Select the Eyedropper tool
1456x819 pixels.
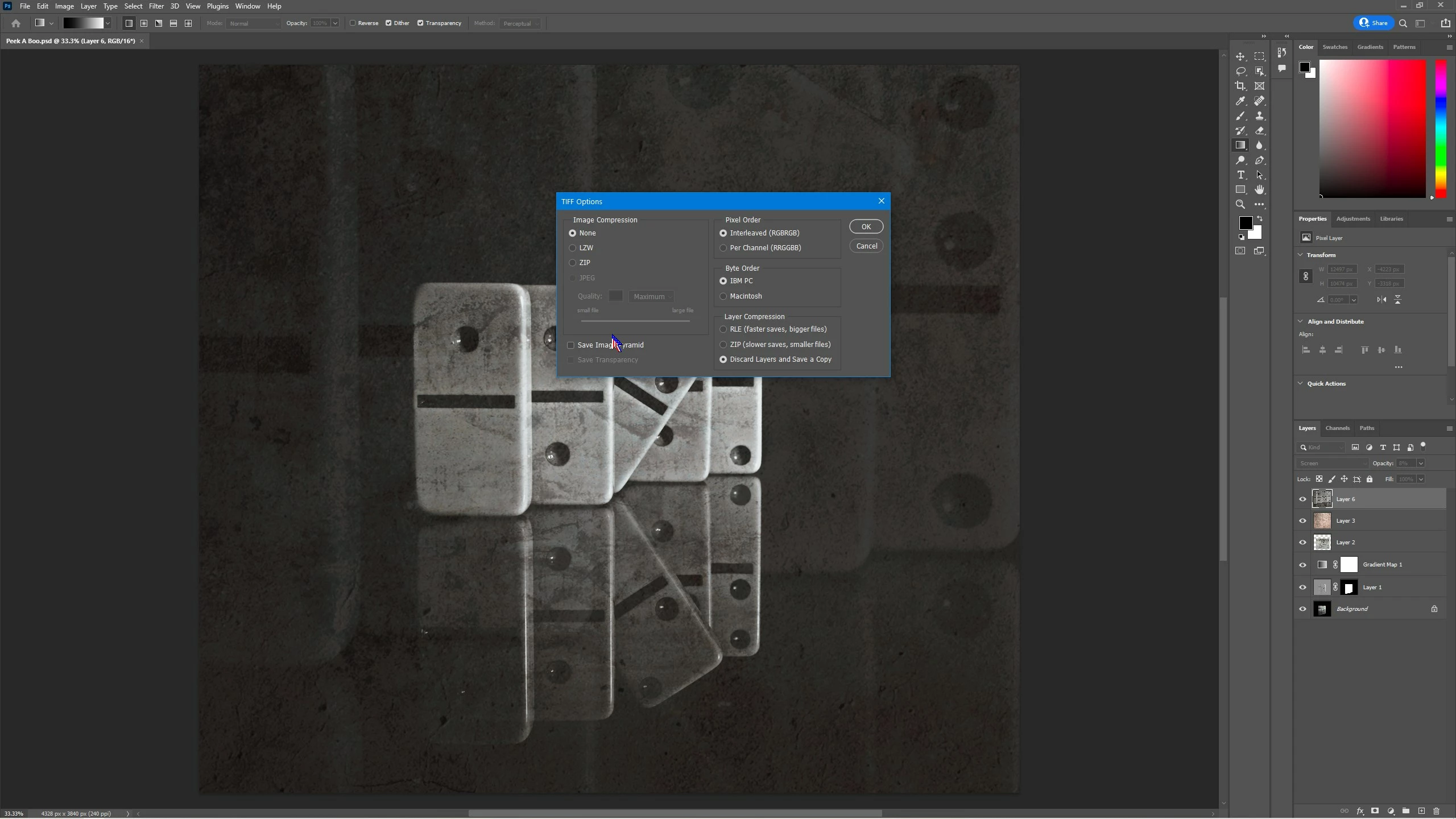[x=1240, y=101]
